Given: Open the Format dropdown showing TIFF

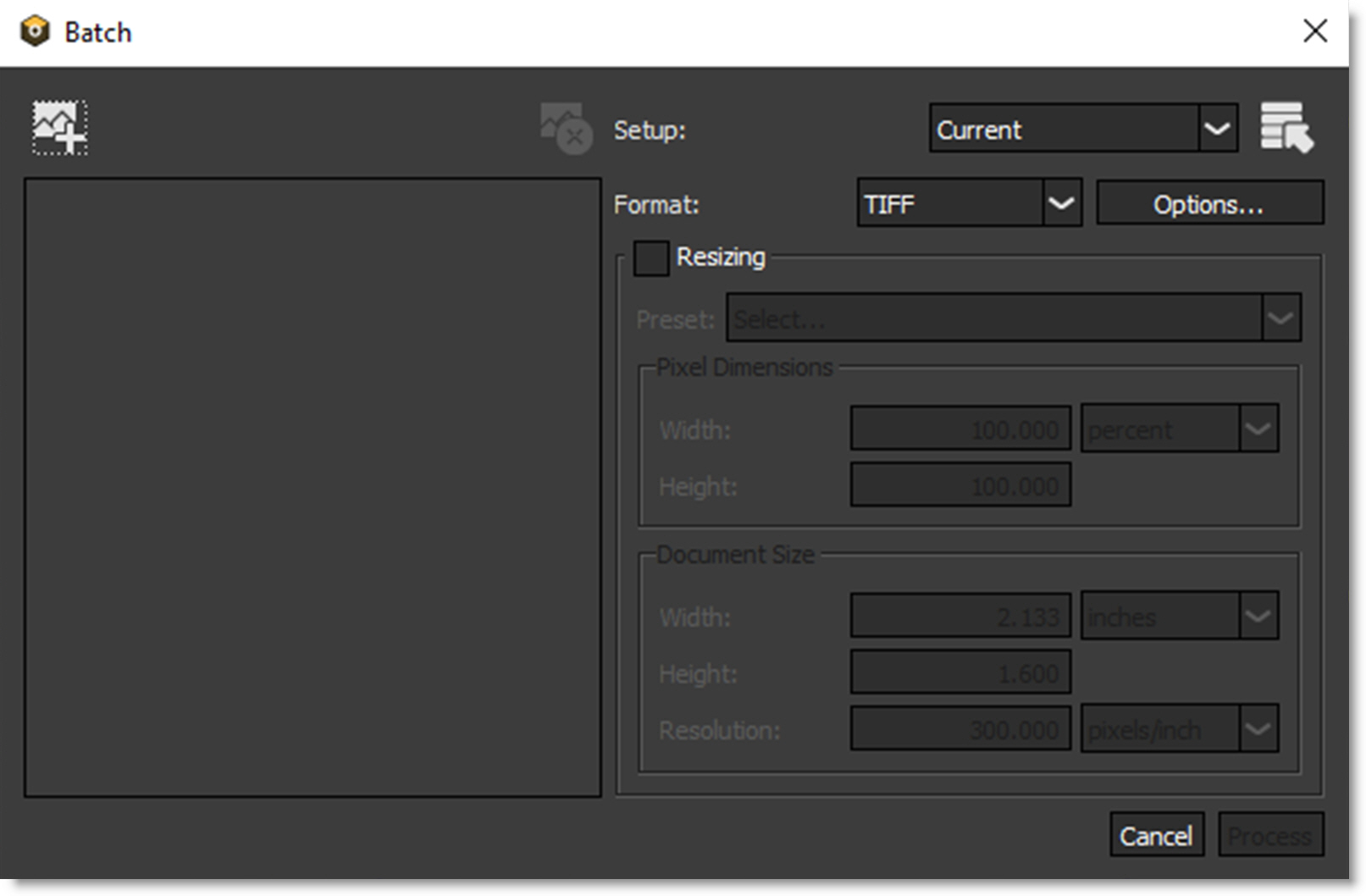Looking at the screenshot, I should [969, 203].
